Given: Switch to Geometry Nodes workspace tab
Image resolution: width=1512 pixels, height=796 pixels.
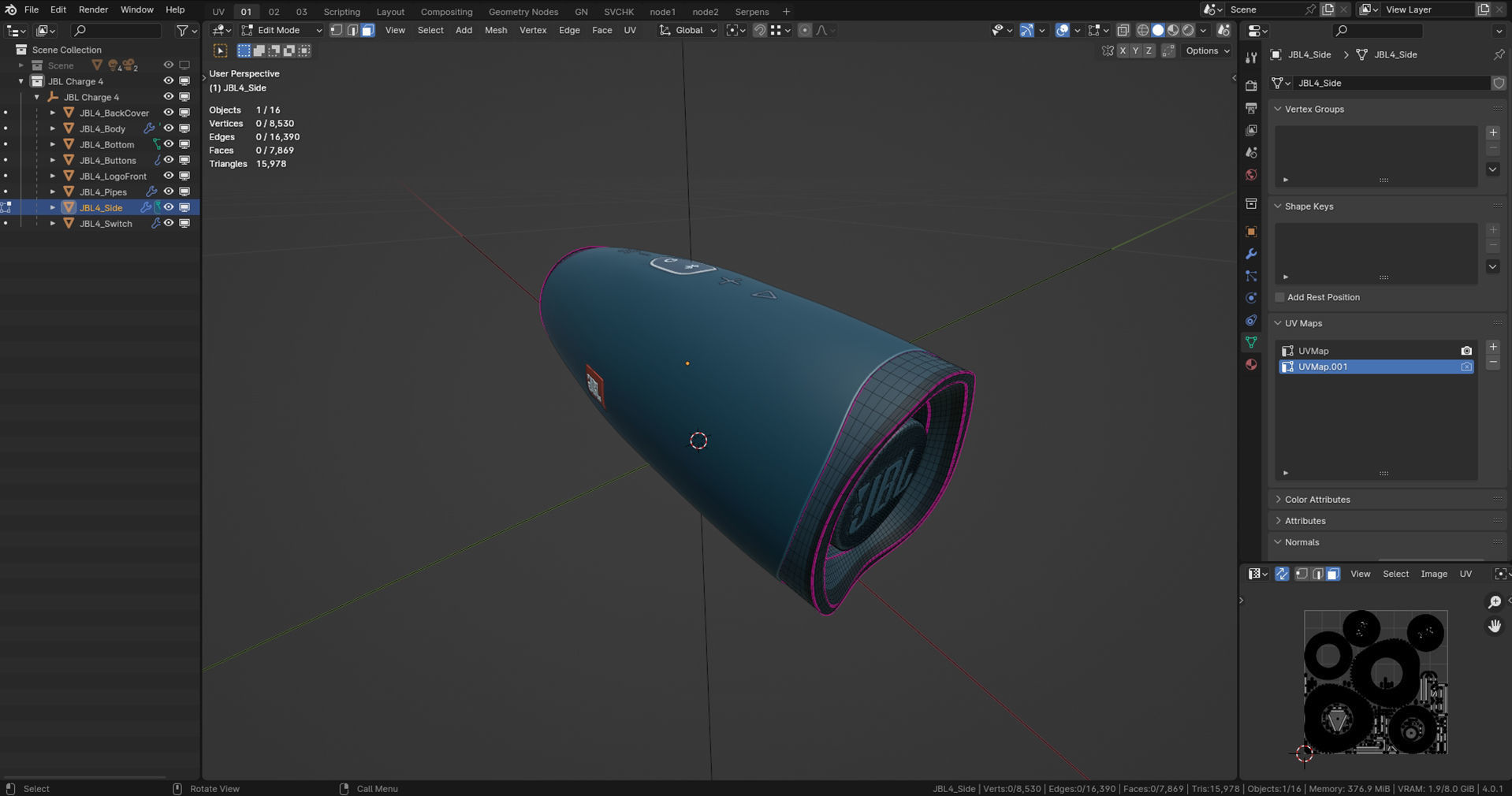Looking at the screenshot, I should tap(523, 12).
